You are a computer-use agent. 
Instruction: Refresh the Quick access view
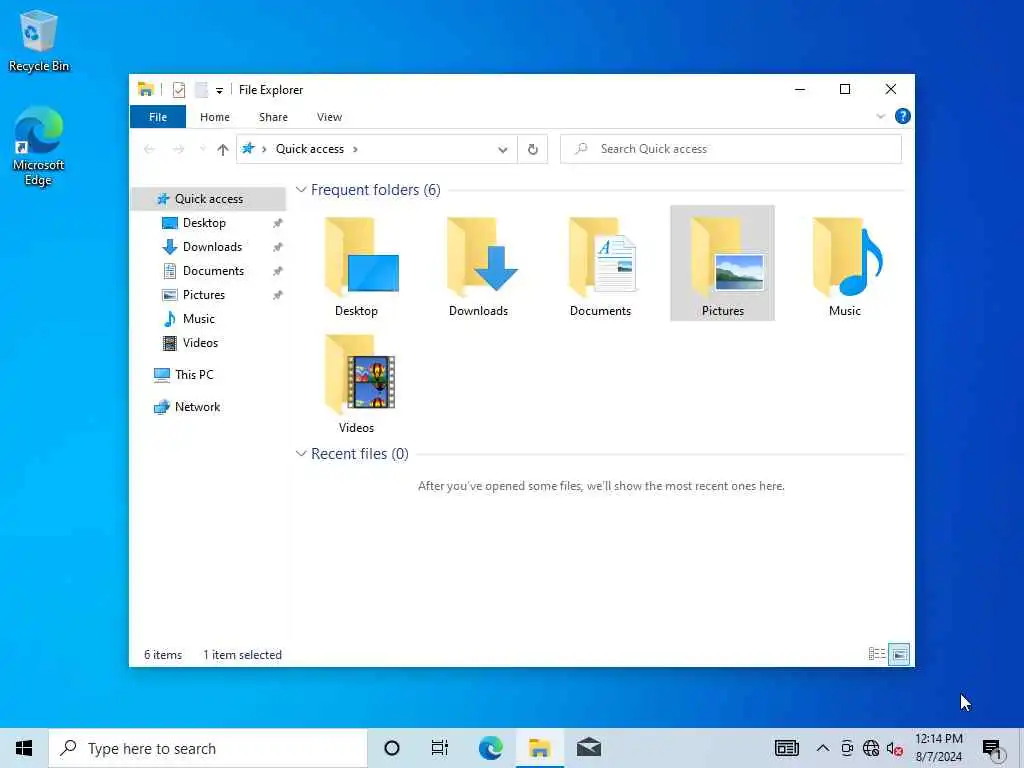533,150
